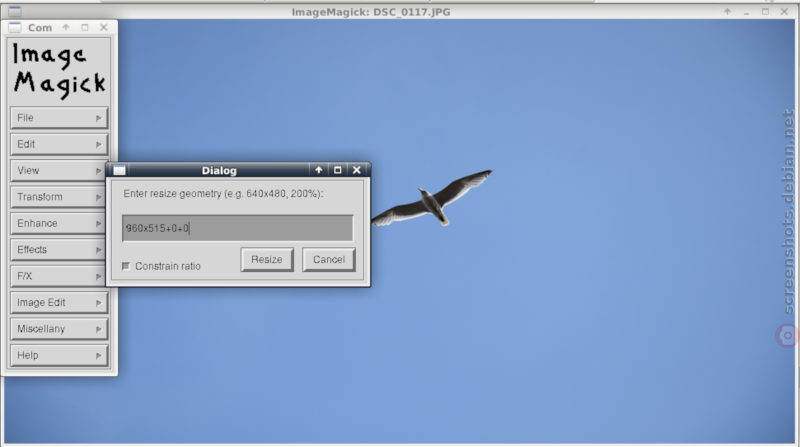
Task: Expand the Transform submenu arrow
Action: (98, 197)
